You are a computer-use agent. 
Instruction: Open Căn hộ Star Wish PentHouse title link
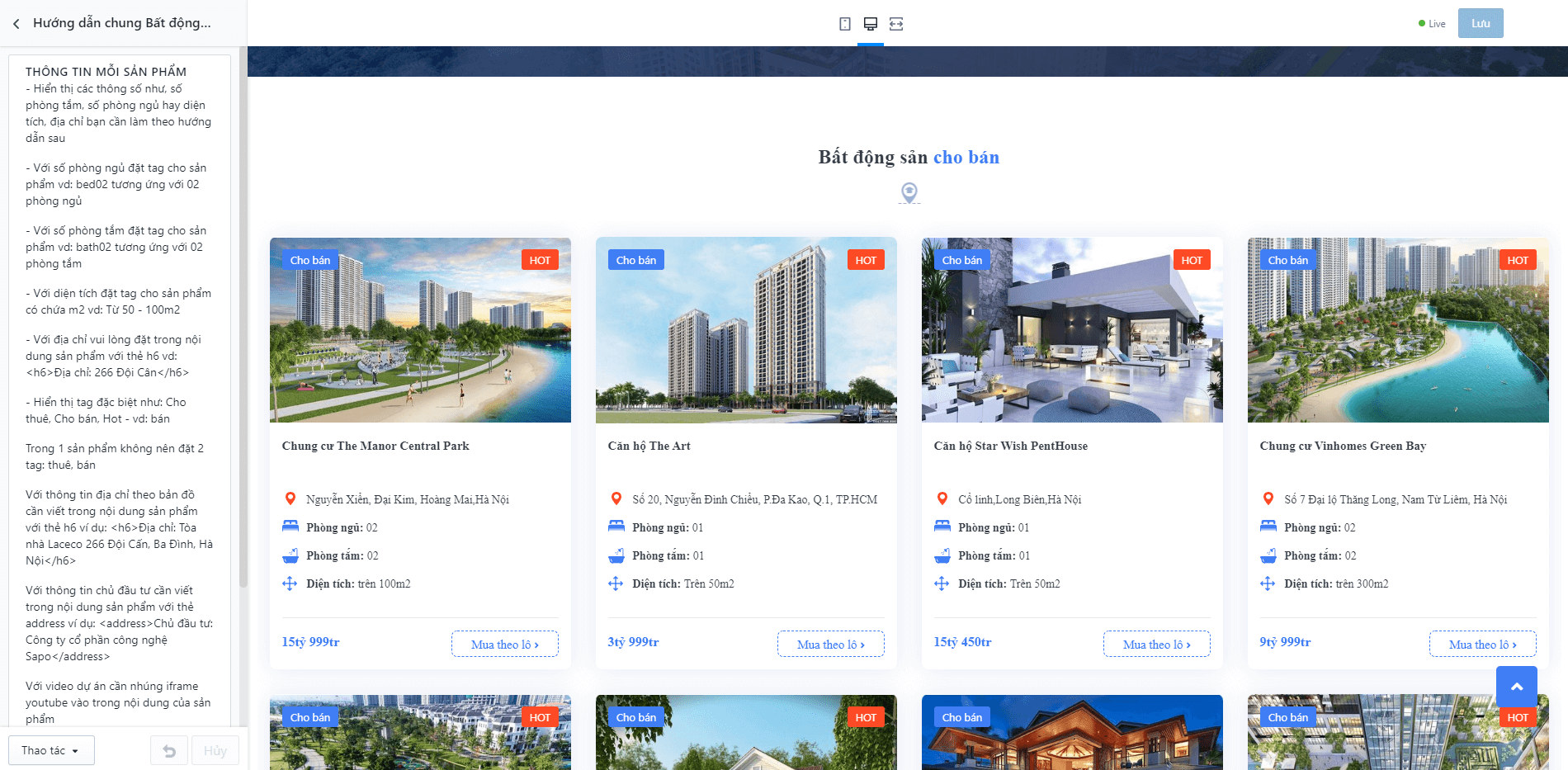click(x=1011, y=446)
